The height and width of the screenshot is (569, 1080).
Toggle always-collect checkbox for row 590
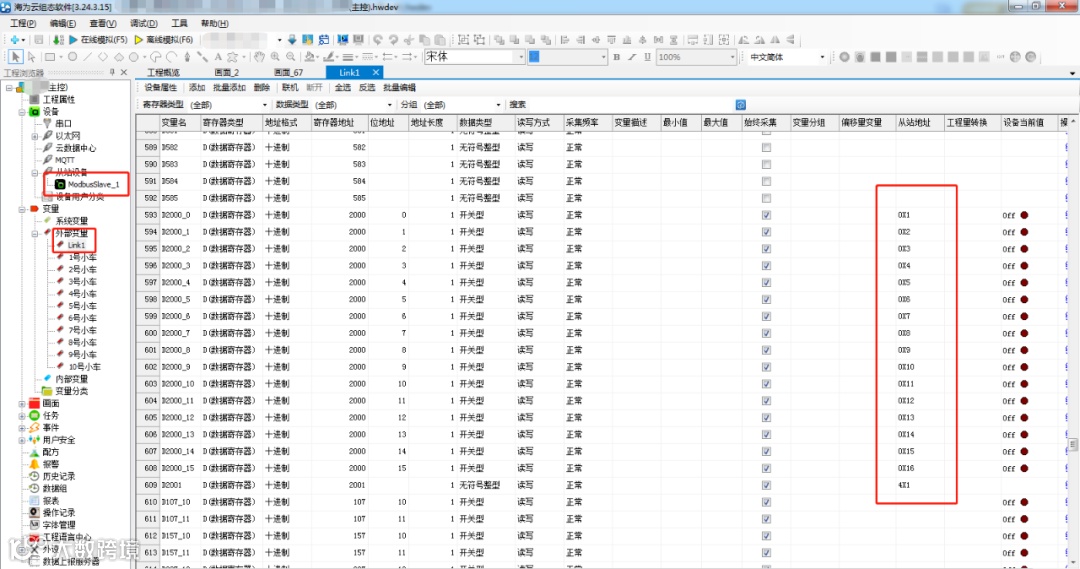pos(766,165)
